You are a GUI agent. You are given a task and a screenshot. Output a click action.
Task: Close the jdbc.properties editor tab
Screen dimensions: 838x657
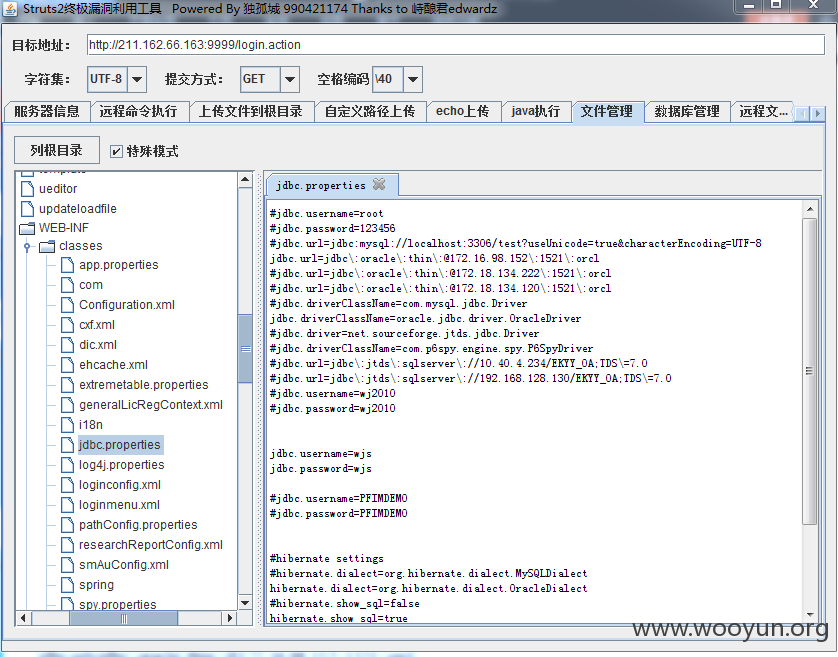tap(379, 184)
